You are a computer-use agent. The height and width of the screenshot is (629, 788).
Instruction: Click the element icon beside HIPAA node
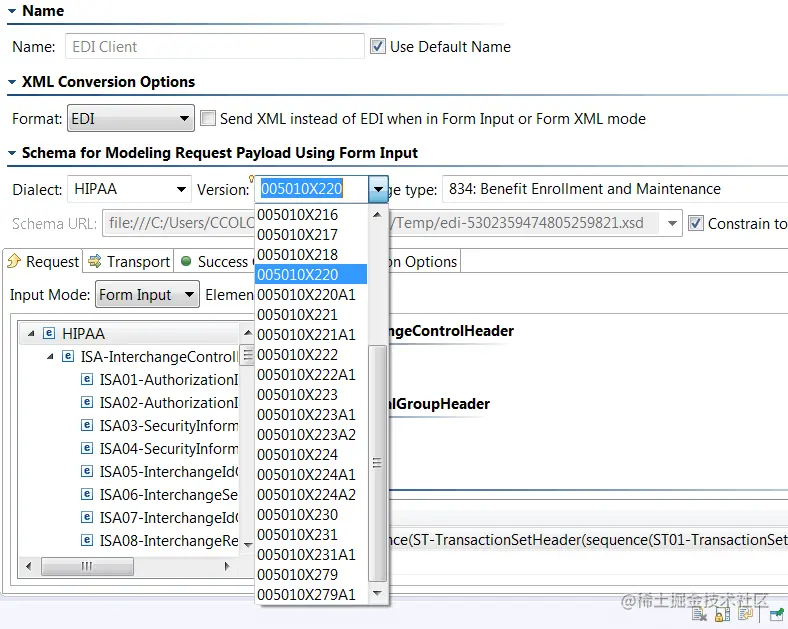pyautogui.click(x=49, y=333)
